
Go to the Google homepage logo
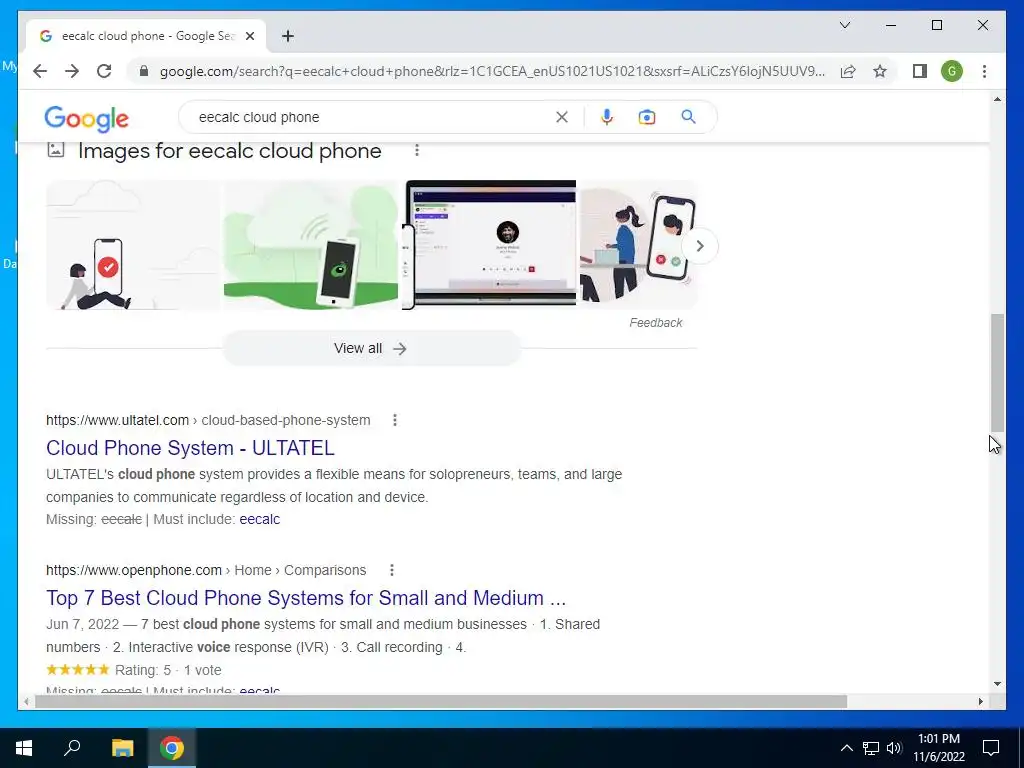pyautogui.click(x=86, y=118)
